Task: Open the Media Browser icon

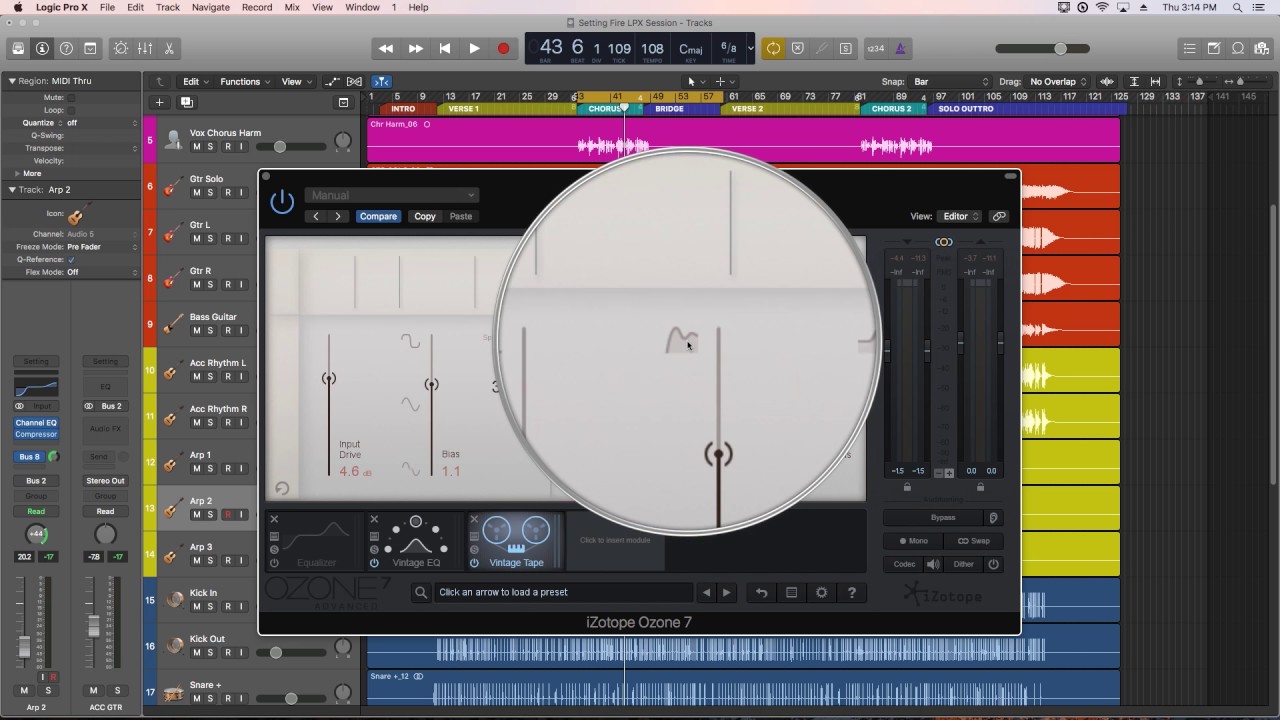Action: 1262,48
